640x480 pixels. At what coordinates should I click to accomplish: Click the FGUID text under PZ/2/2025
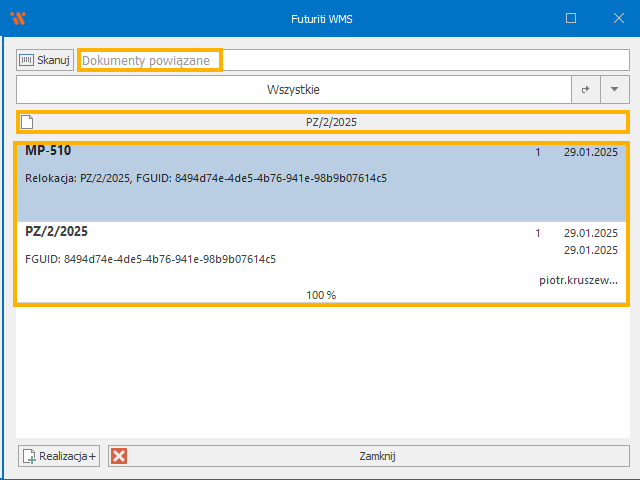[150, 259]
